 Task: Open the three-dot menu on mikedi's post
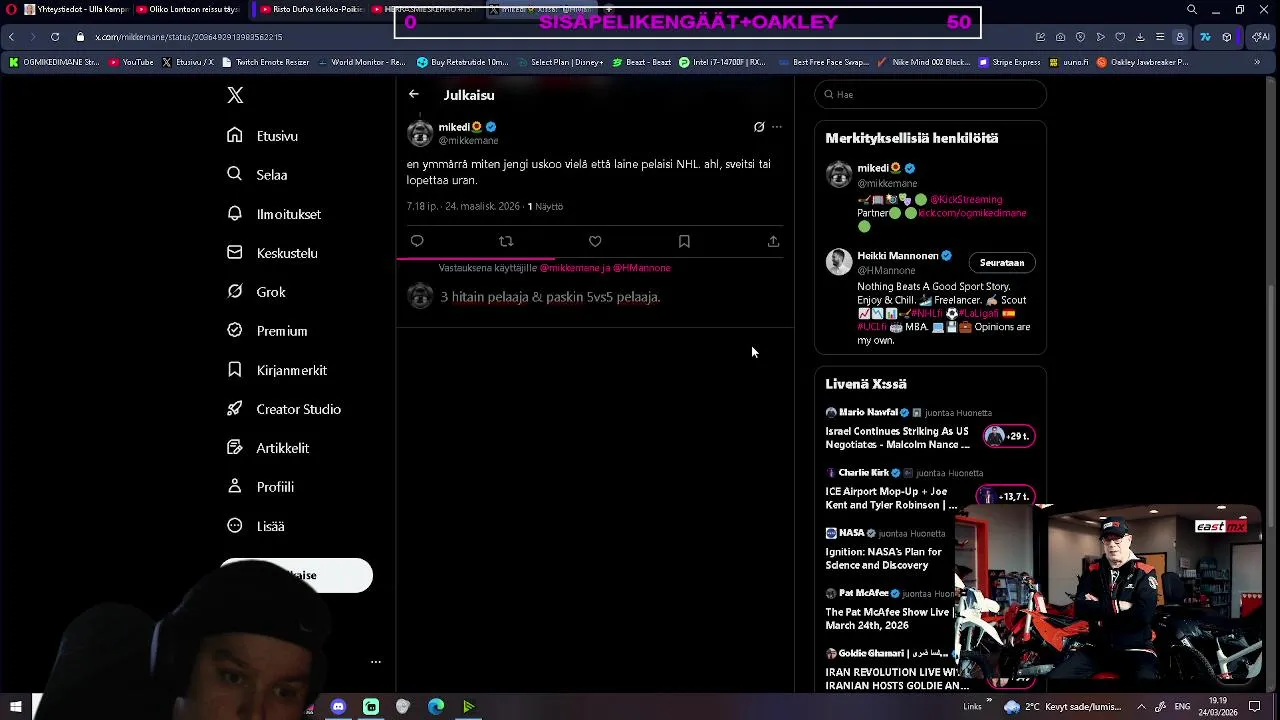point(777,127)
